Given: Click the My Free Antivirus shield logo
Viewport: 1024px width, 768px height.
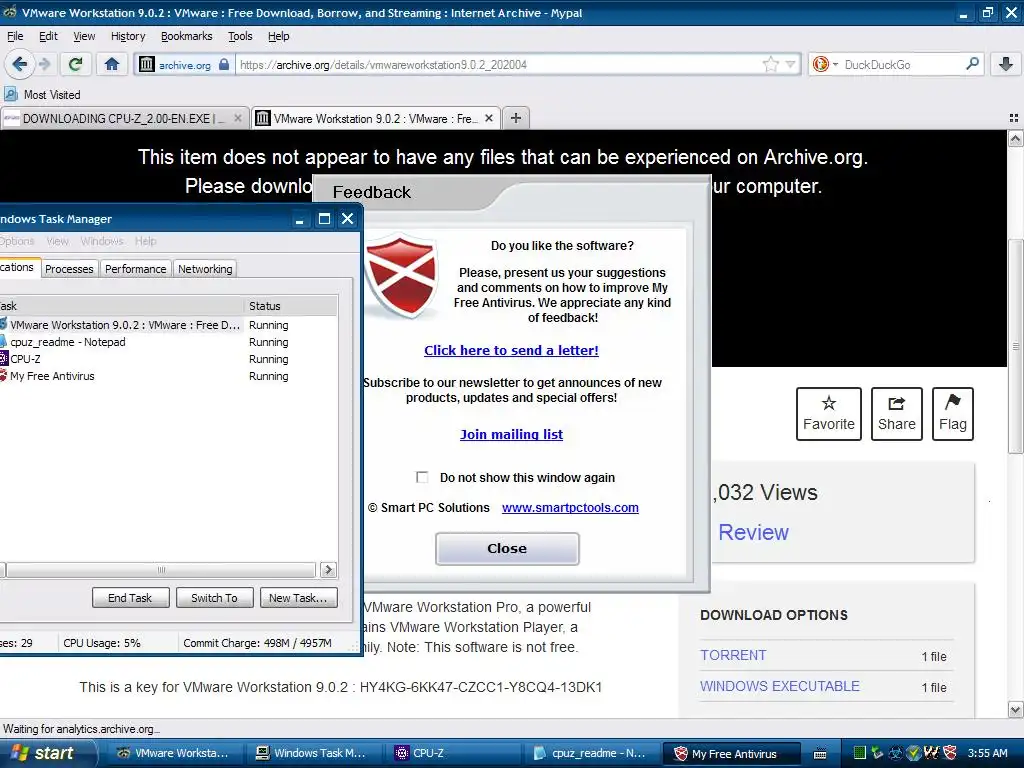Looking at the screenshot, I should [x=401, y=276].
